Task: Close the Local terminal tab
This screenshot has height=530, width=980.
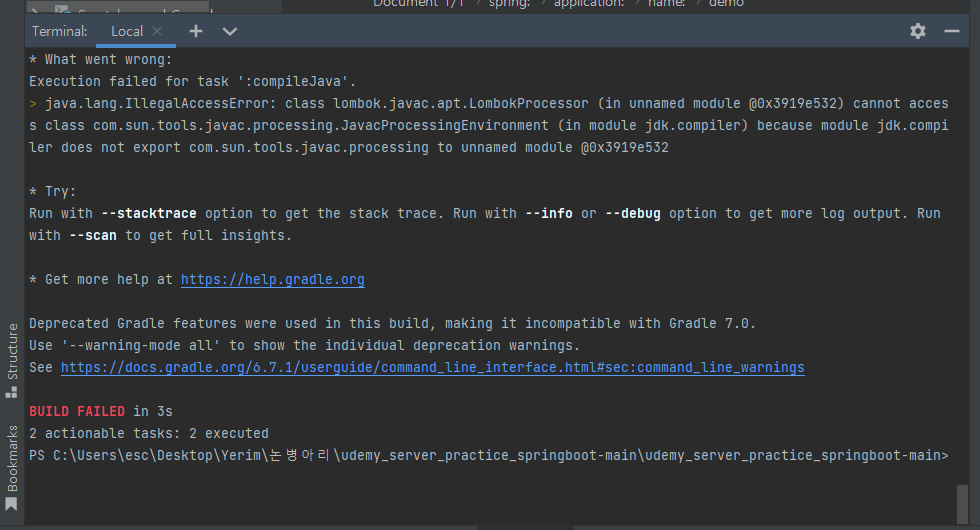Action: click(x=157, y=31)
